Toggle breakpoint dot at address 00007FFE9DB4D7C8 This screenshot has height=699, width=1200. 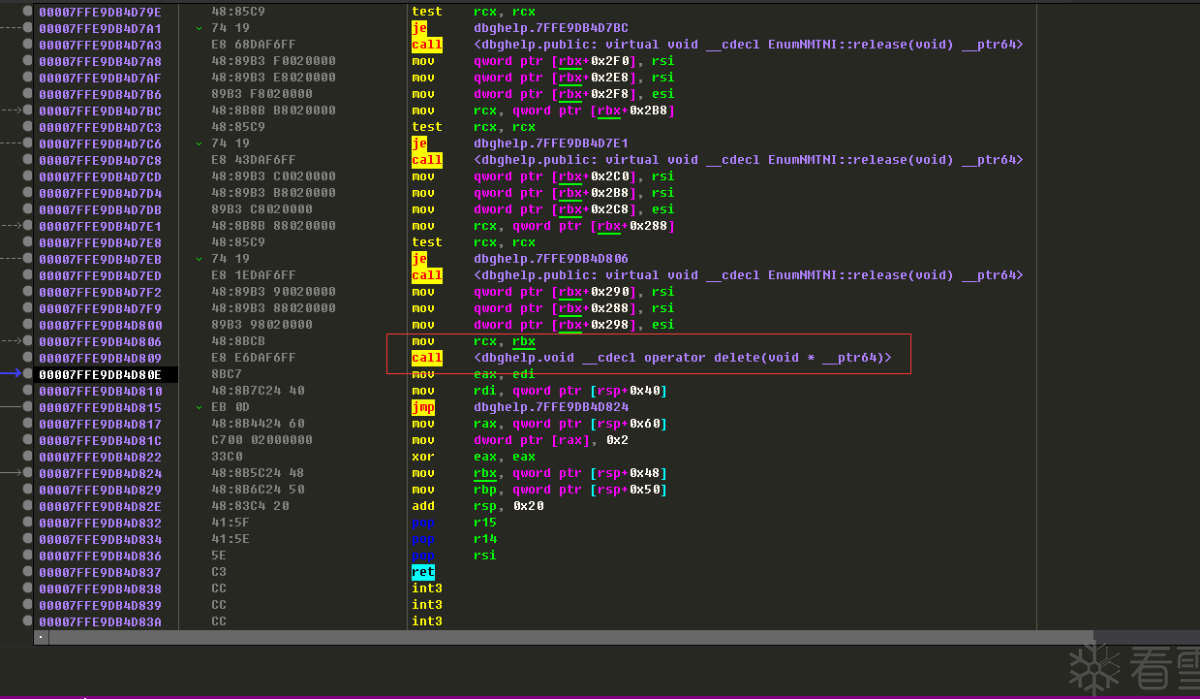[x=27, y=160]
